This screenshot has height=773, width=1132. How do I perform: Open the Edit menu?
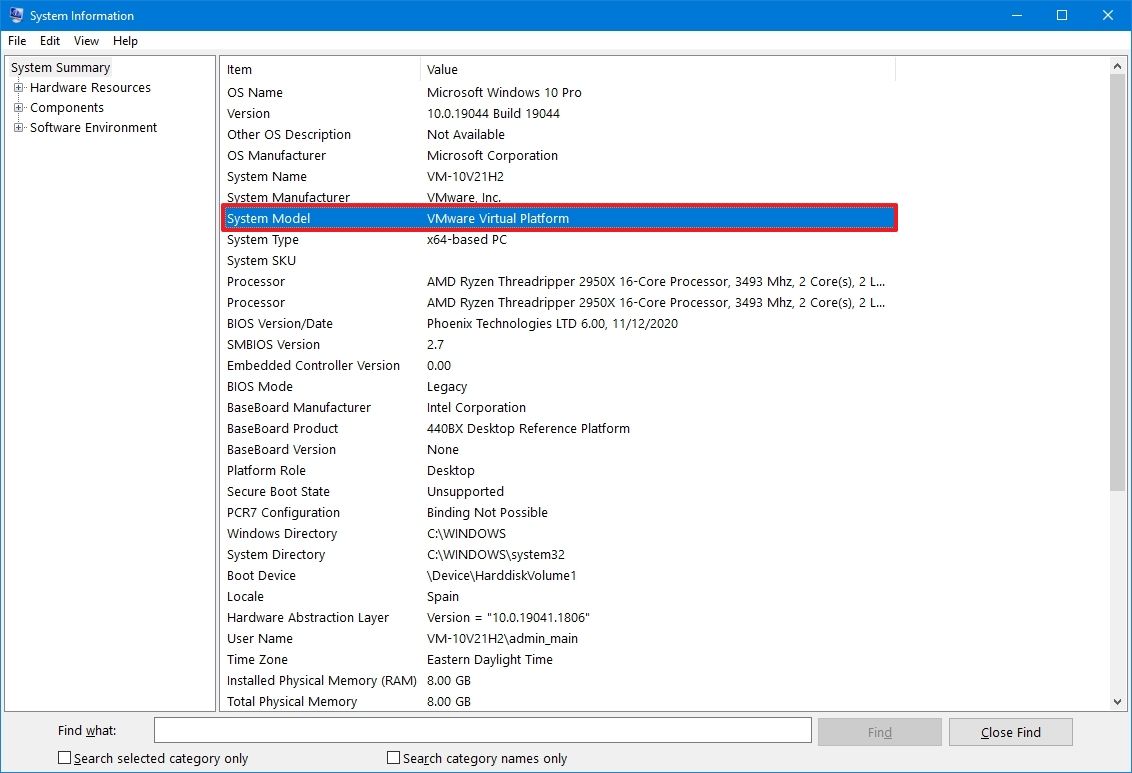coord(50,41)
